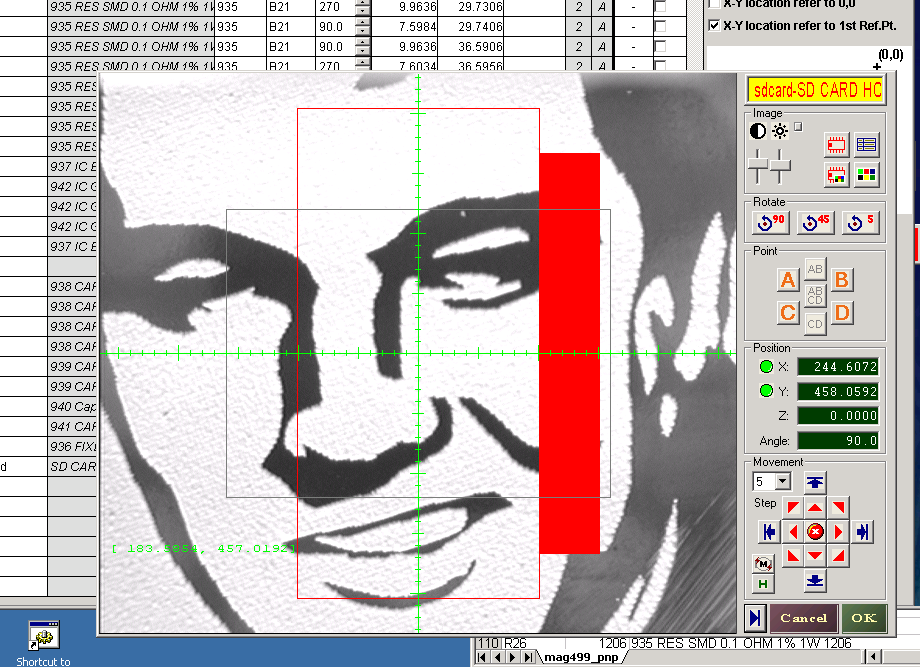Select point A
The image size is (920, 667).
788,280
